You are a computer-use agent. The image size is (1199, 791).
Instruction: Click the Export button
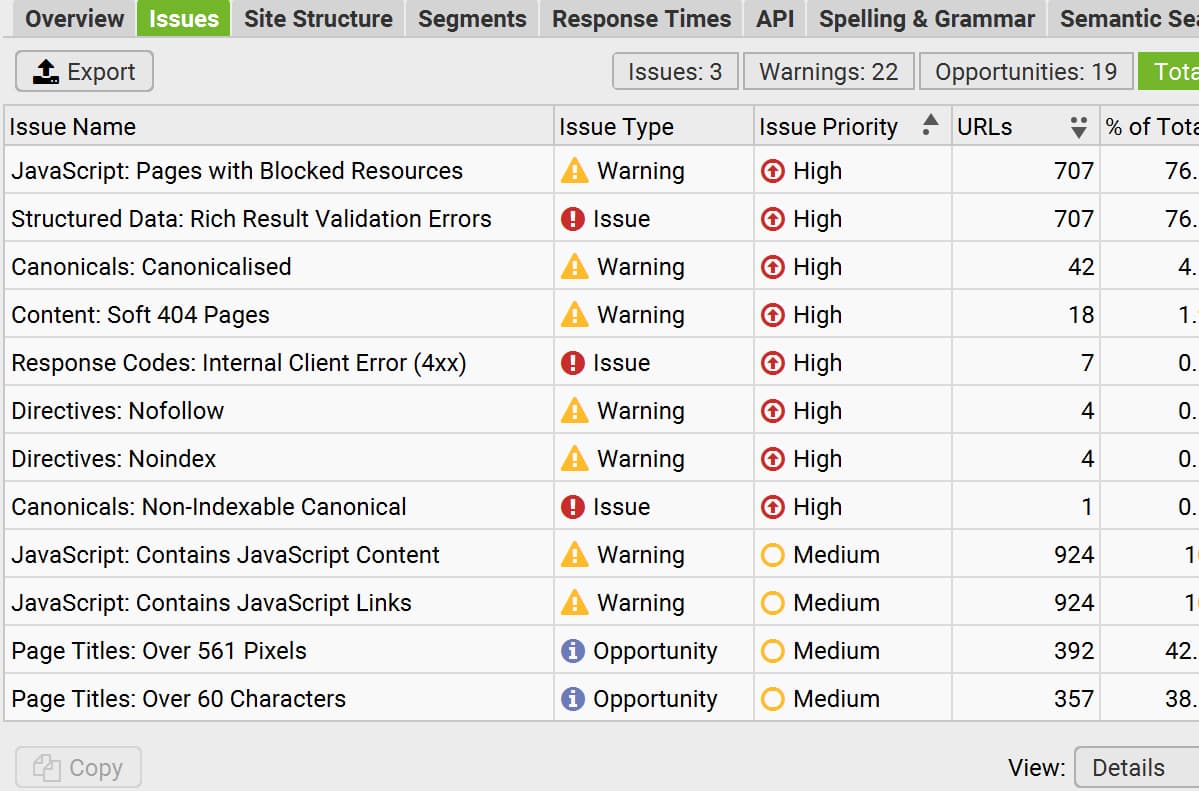pyautogui.click(x=84, y=70)
